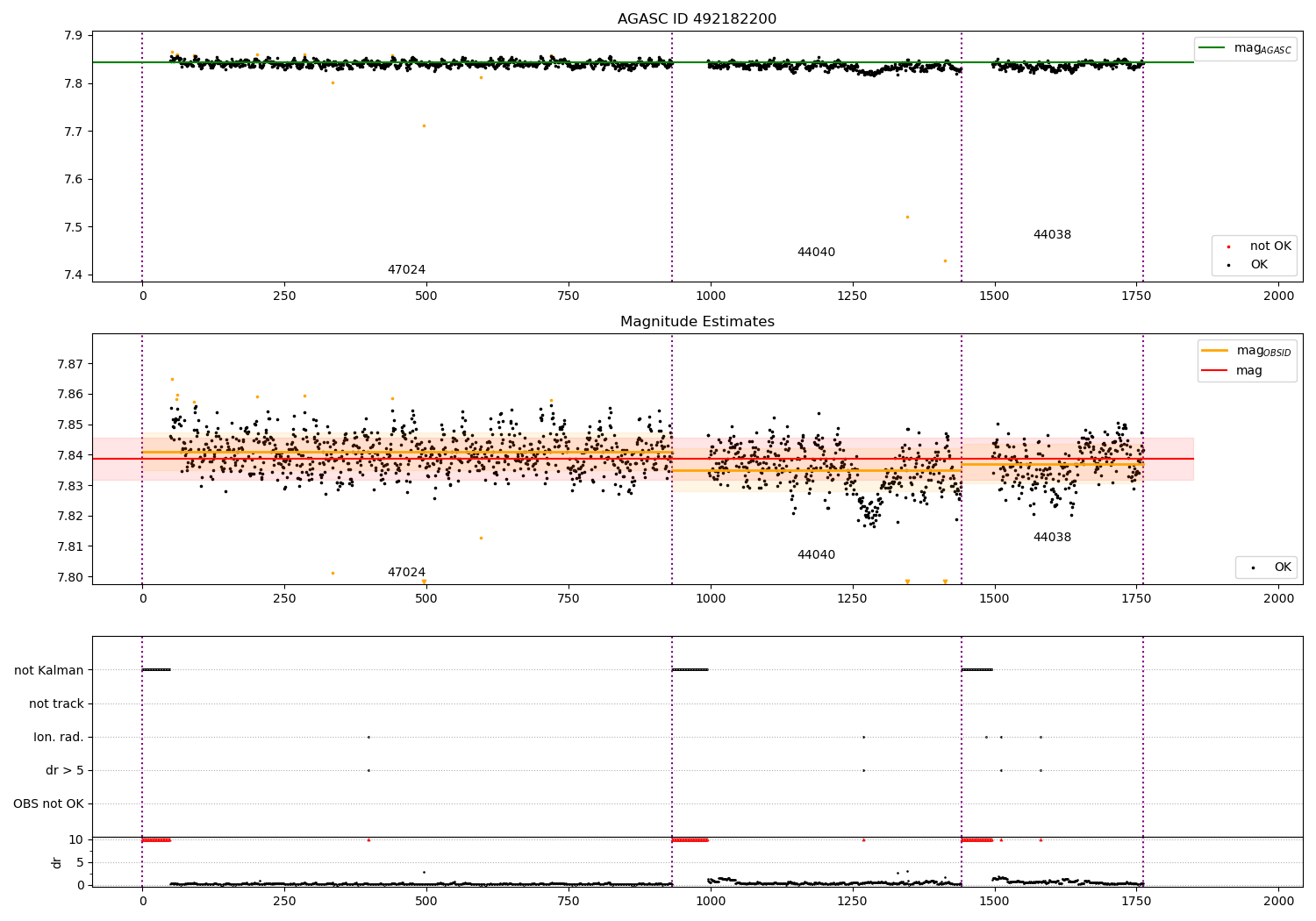
Task: Click the '7.82' y-axis tick label
Action: 70,517
